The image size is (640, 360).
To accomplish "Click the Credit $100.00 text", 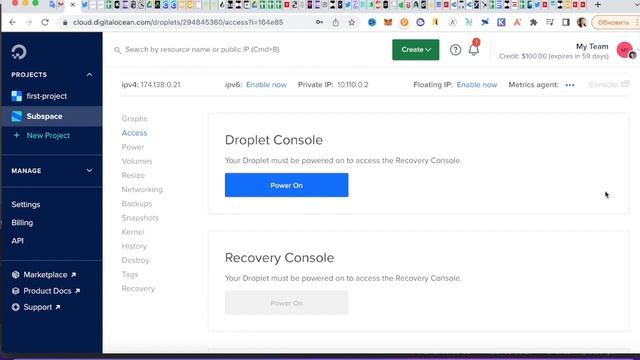I will click(x=553, y=56).
